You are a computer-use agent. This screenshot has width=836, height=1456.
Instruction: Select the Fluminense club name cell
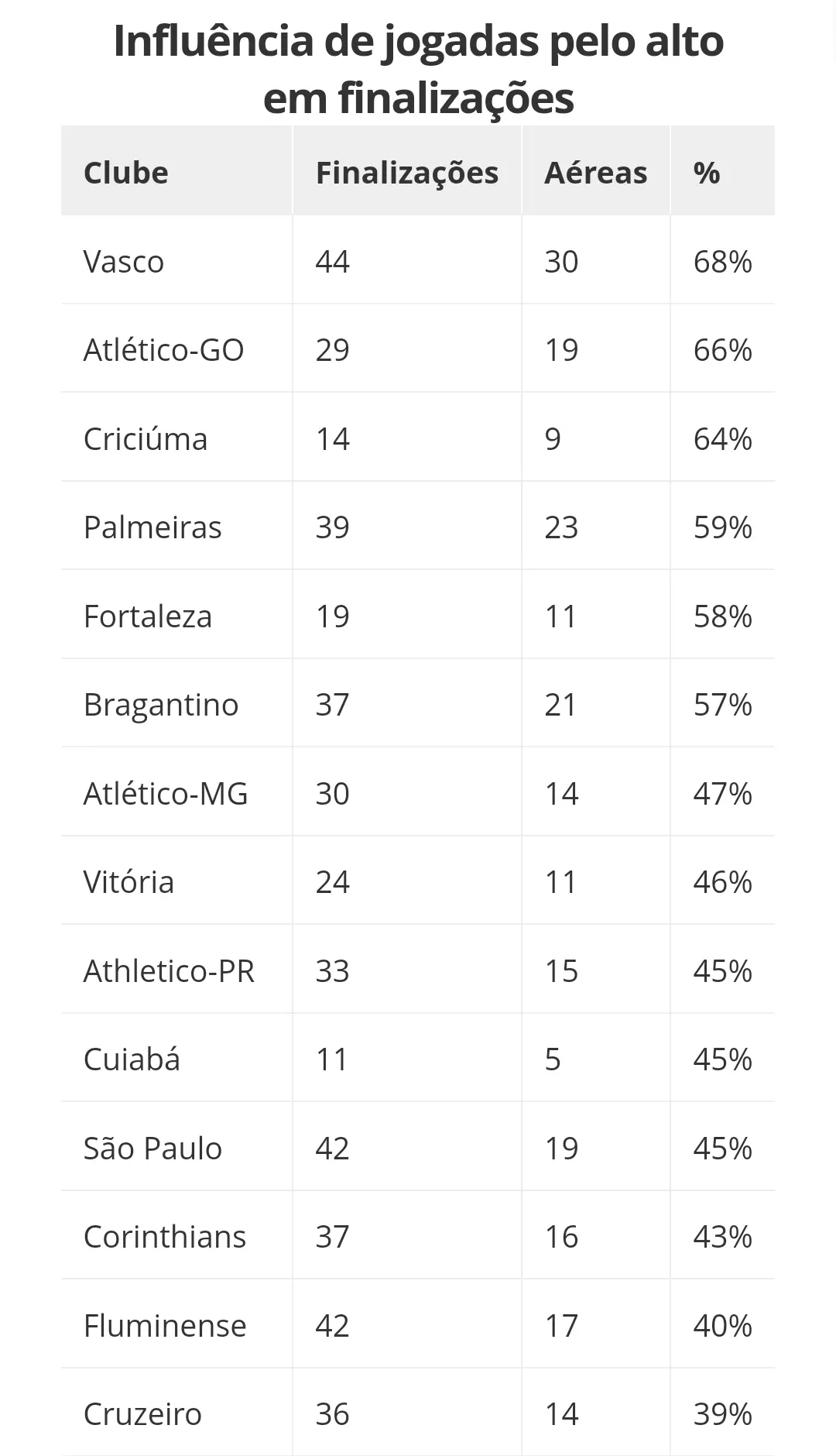click(176, 1324)
